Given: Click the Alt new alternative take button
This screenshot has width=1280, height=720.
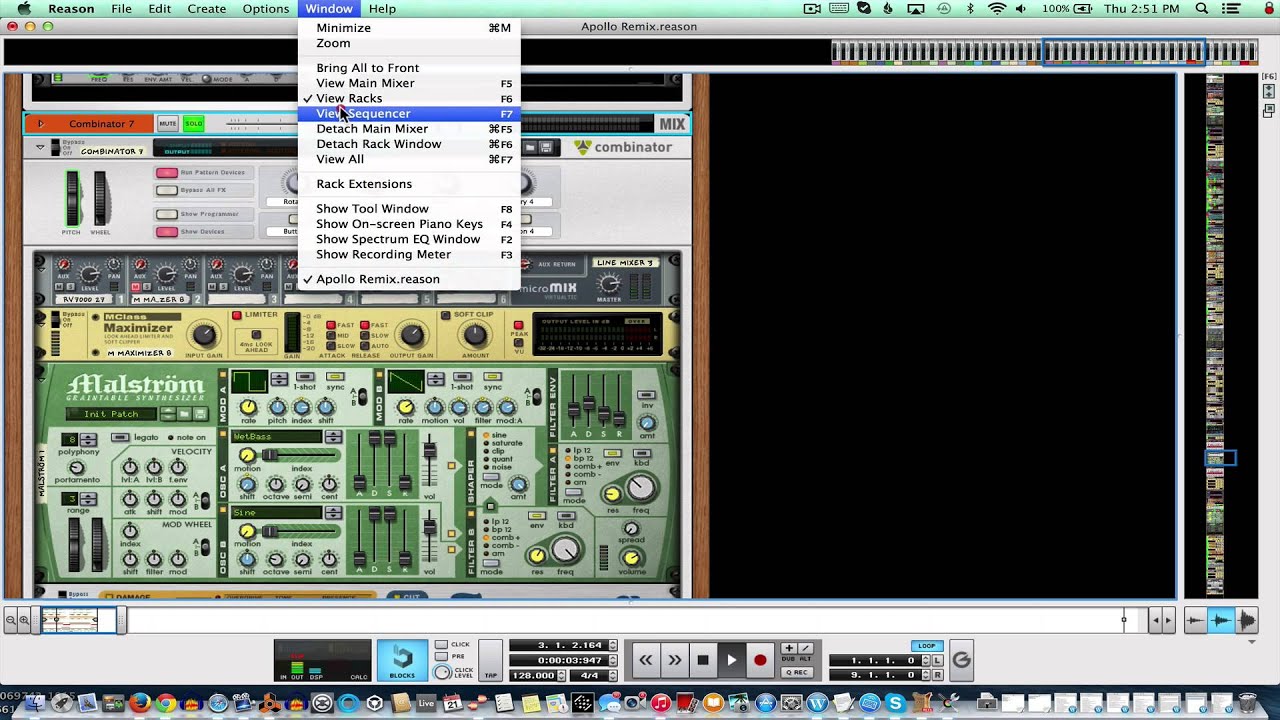Looking at the screenshot, I should (x=805, y=649).
